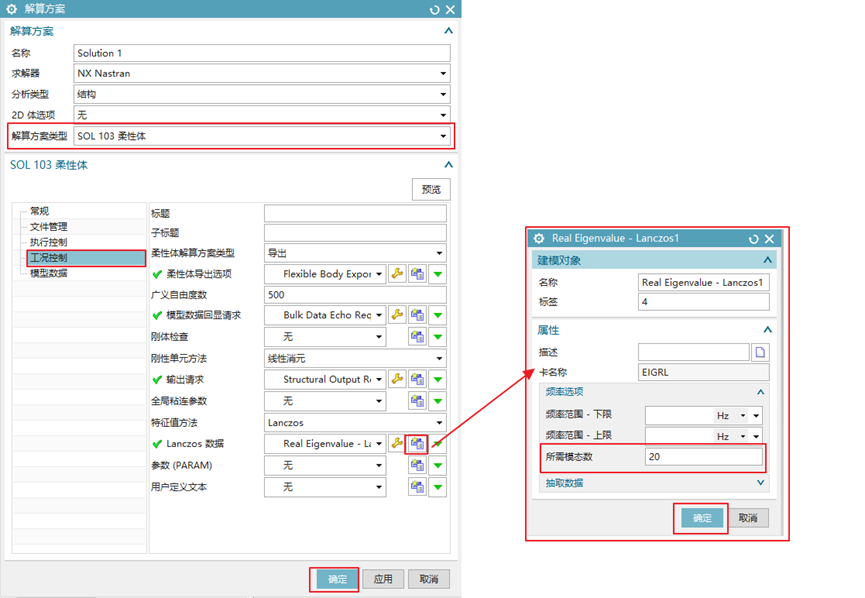Viewport: 865px width, 598px height.
Task: Open green arrow menu for 输出请求
Action: pos(437,380)
